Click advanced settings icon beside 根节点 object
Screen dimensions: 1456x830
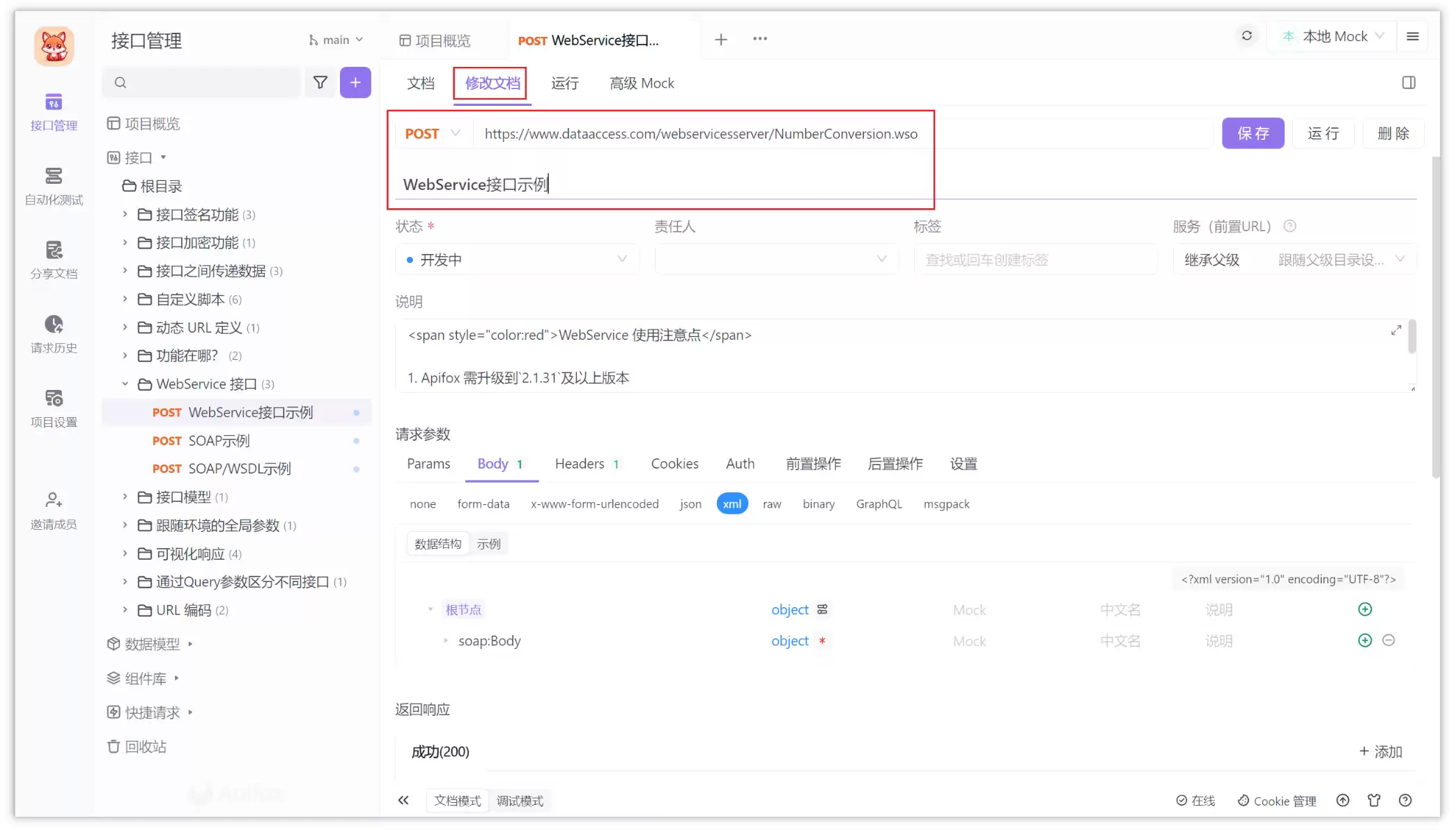[823, 609]
